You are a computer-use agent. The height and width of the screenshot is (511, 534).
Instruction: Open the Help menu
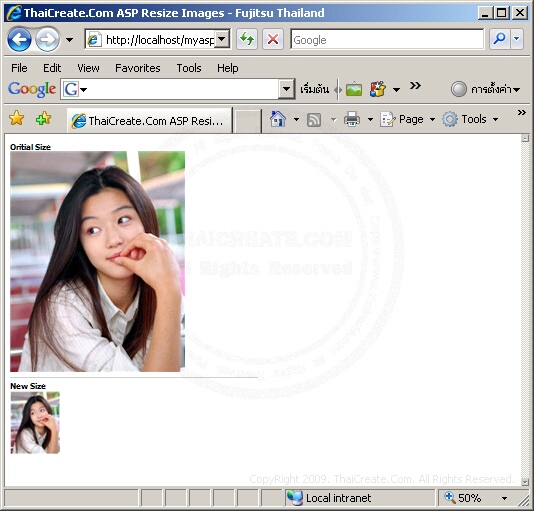[227, 68]
